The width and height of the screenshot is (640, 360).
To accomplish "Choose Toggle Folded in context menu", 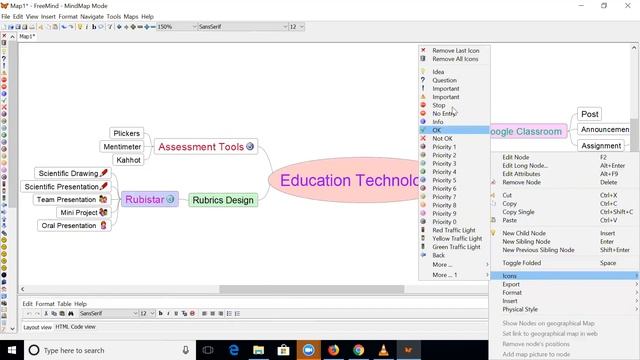I will (x=564, y=263).
